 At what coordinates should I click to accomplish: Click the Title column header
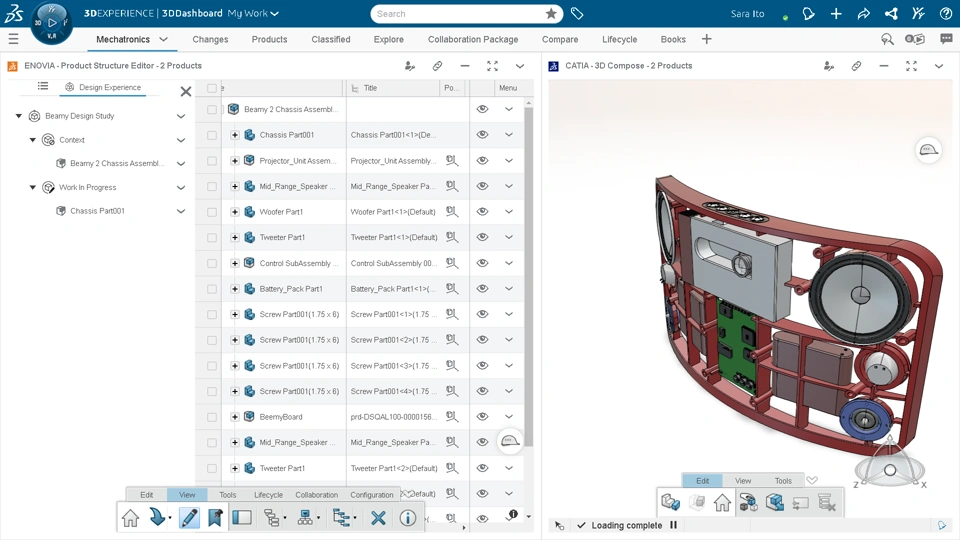tap(370, 88)
